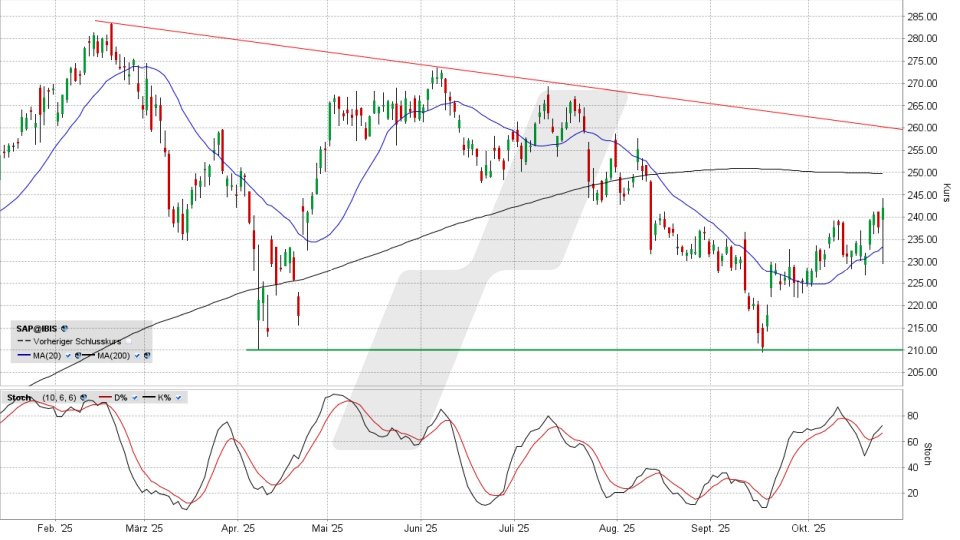Open the MA(200) indicator settings icon

click(147, 355)
